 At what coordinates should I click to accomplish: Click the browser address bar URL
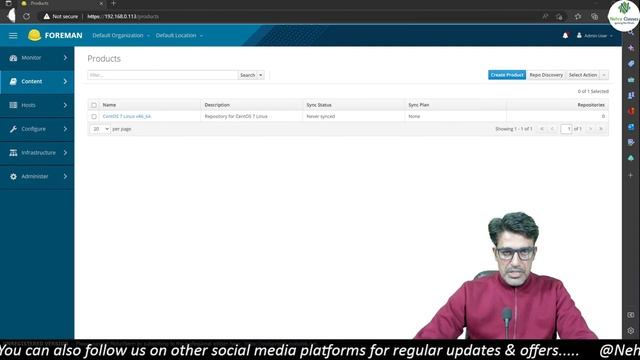point(123,16)
